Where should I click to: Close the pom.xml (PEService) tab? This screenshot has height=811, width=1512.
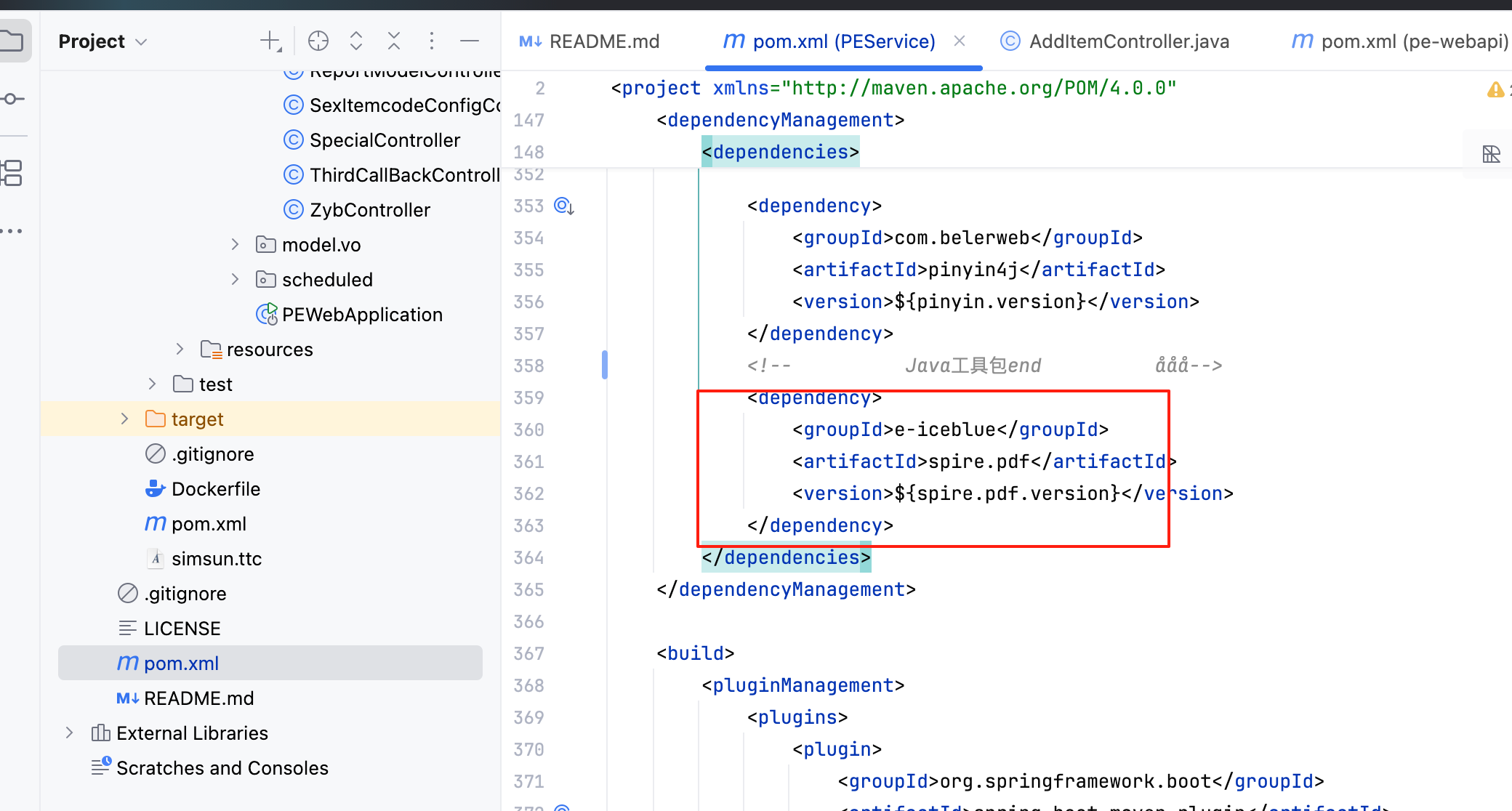pos(960,41)
